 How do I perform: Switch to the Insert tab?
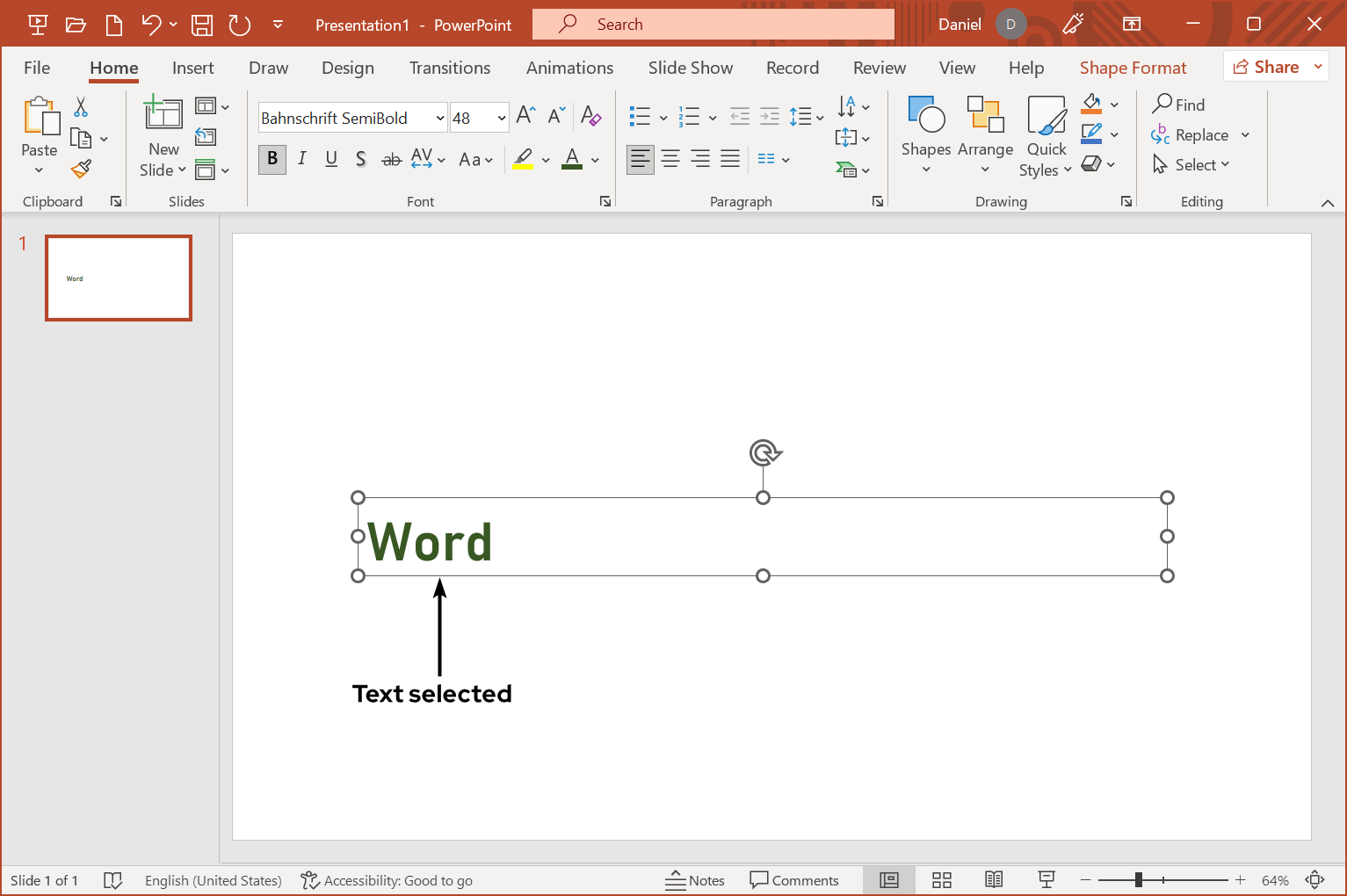[192, 68]
